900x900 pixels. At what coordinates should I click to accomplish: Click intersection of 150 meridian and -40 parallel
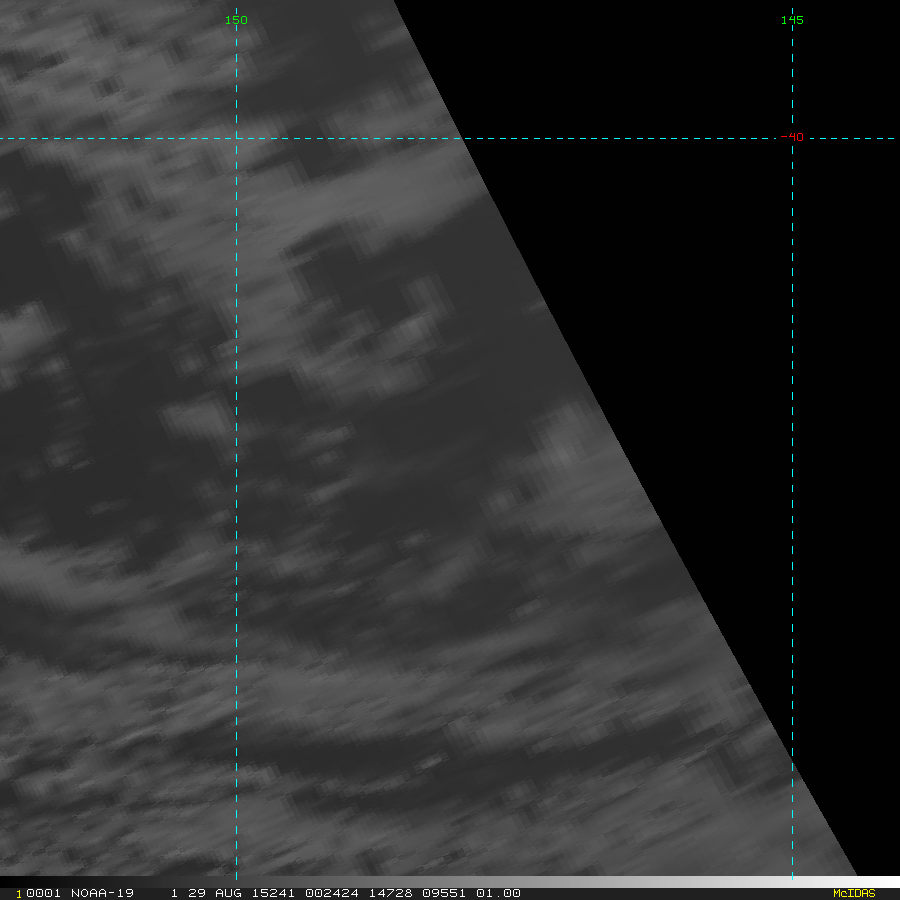236,138
